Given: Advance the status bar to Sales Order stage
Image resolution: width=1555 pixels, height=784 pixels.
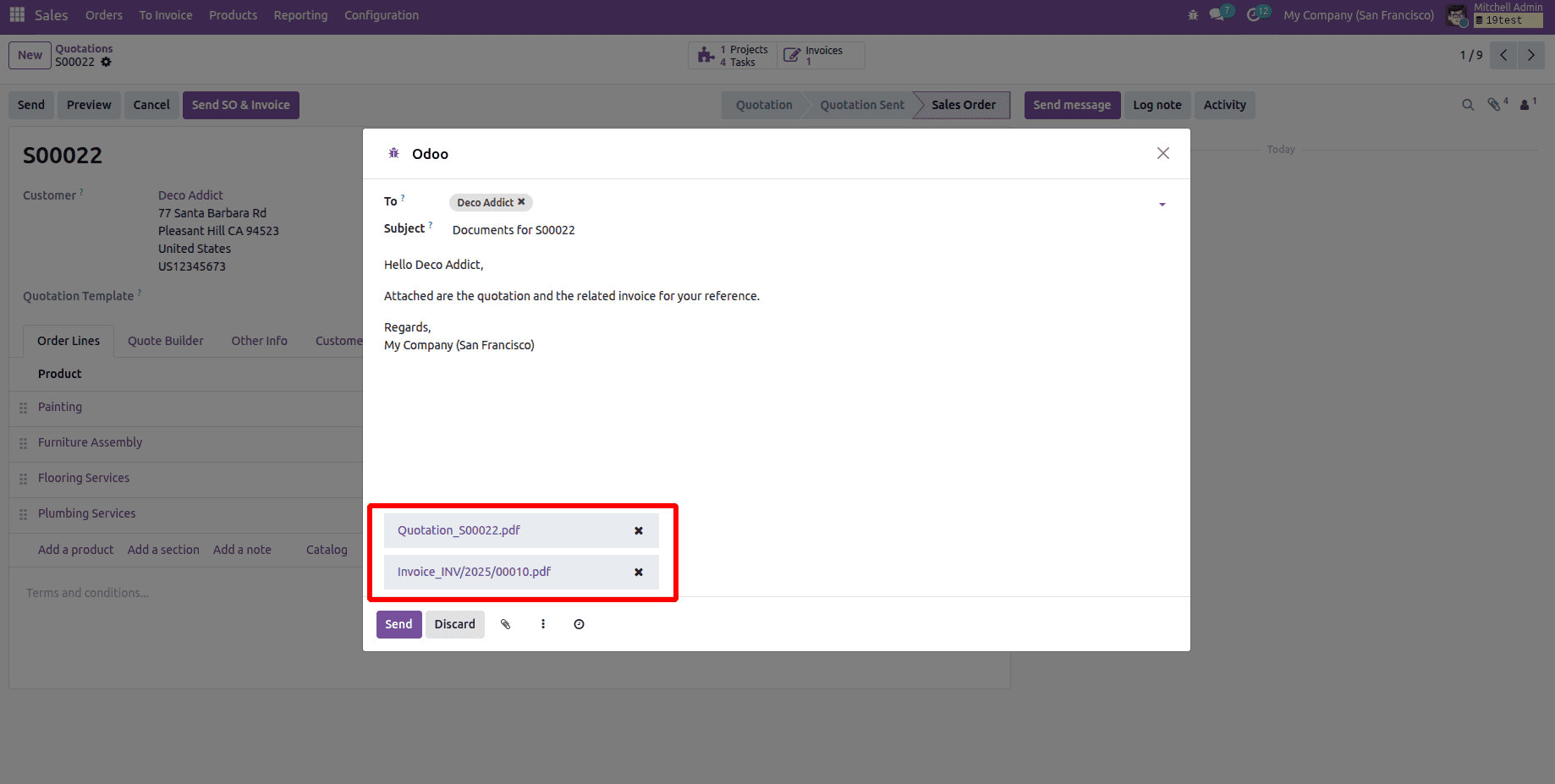Looking at the screenshot, I should click(x=963, y=105).
